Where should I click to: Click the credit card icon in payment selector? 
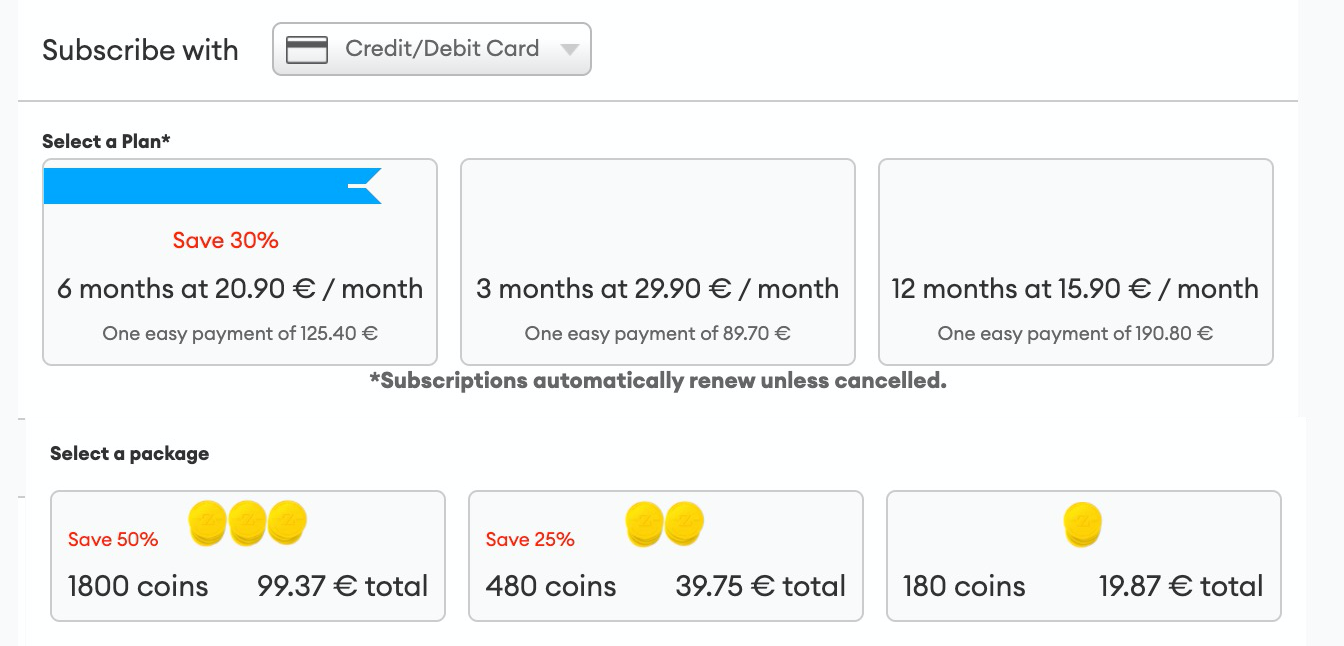307,50
